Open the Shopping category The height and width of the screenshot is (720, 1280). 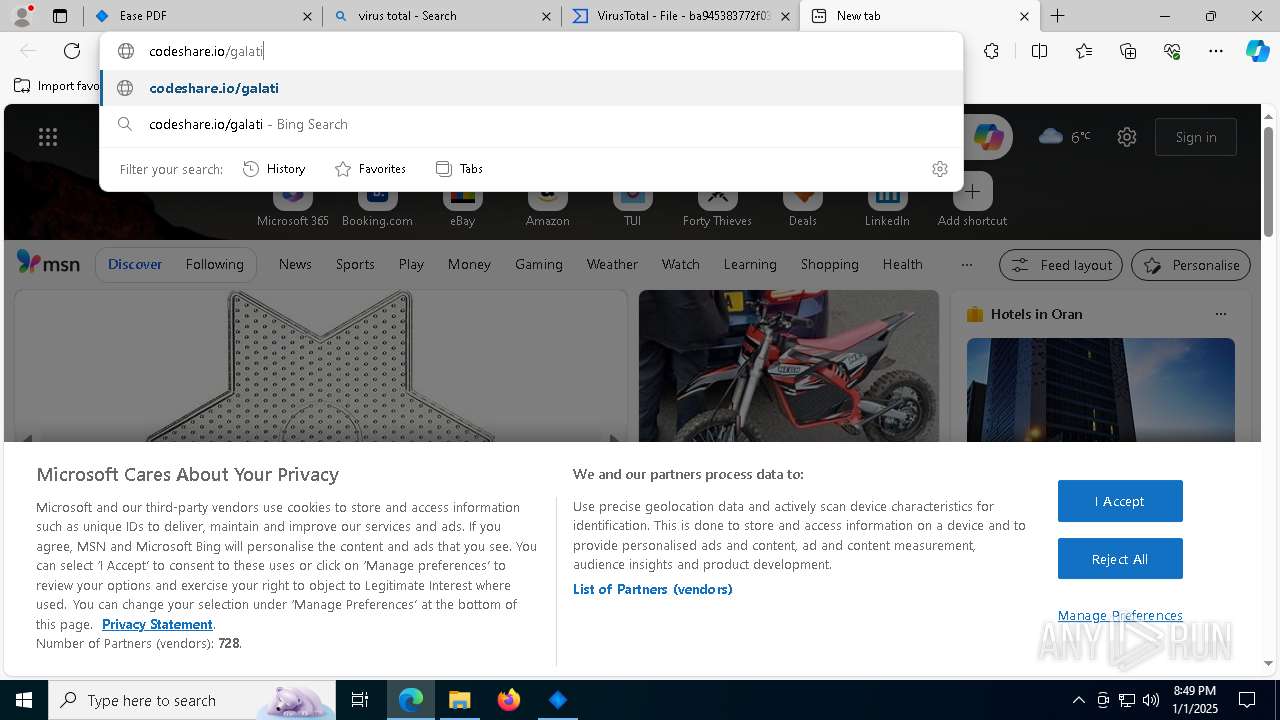click(829, 264)
